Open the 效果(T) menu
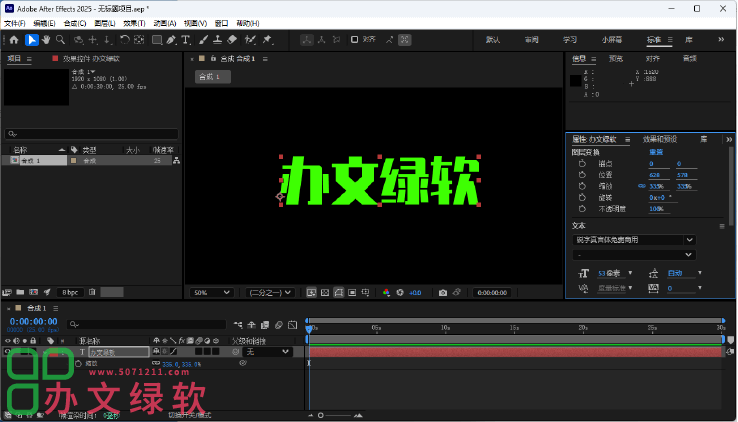Image resolution: width=738 pixels, height=422 pixels. [x=134, y=23]
